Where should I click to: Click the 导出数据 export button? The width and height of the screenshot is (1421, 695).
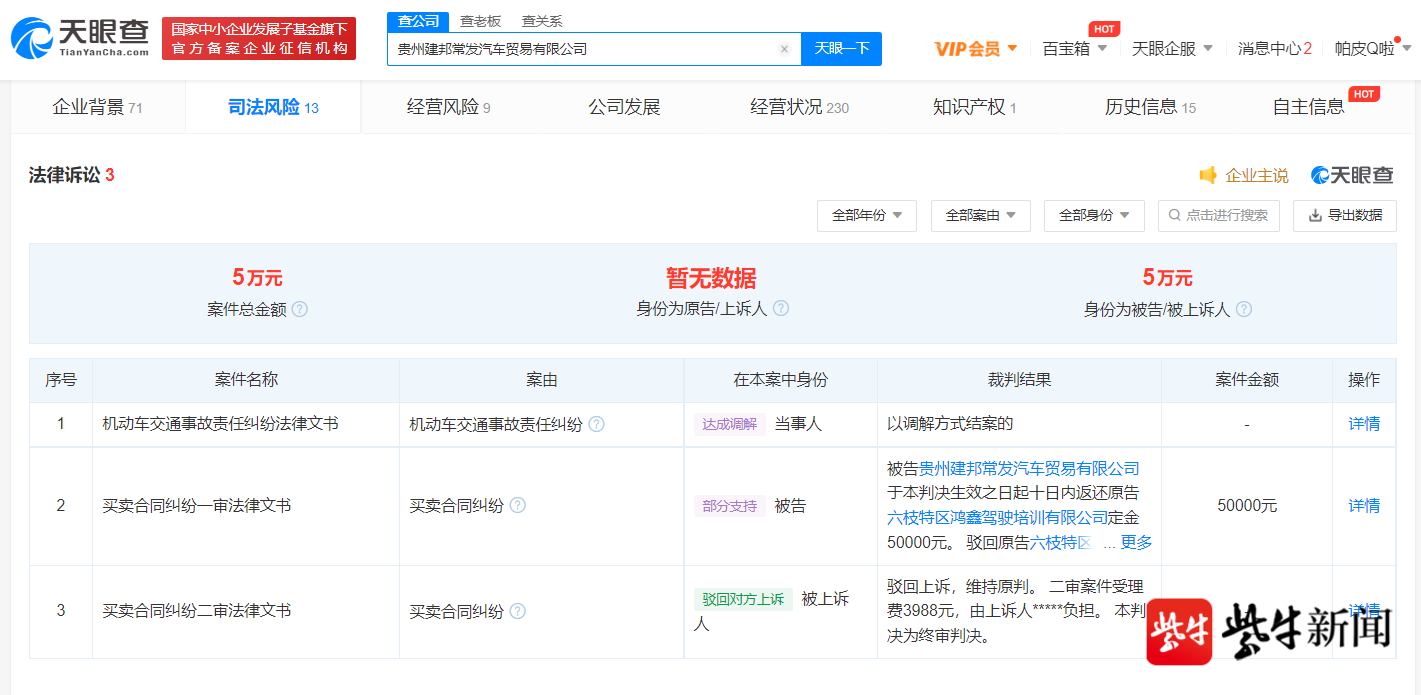pos(1345,215)
